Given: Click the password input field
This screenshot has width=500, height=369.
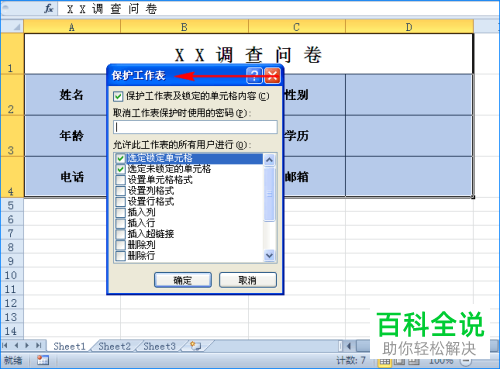Looking at the screenshot, I should click(x=195, y=127).
